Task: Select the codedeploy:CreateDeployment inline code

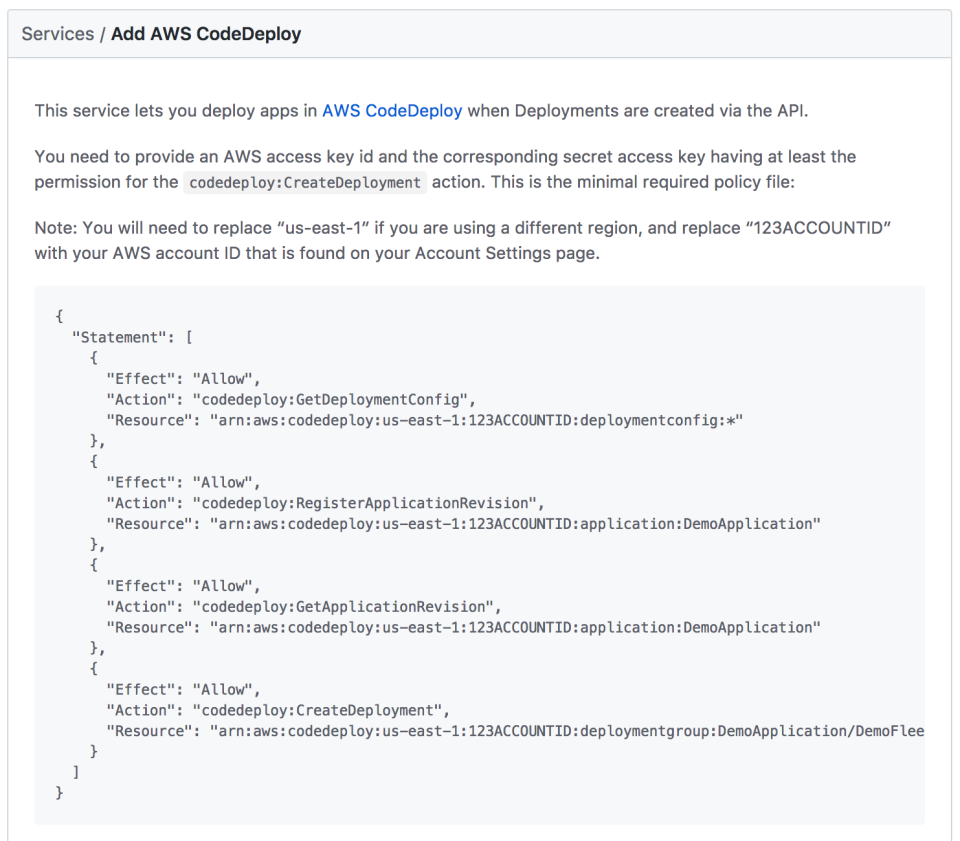Action: click(x=305, y=182)
